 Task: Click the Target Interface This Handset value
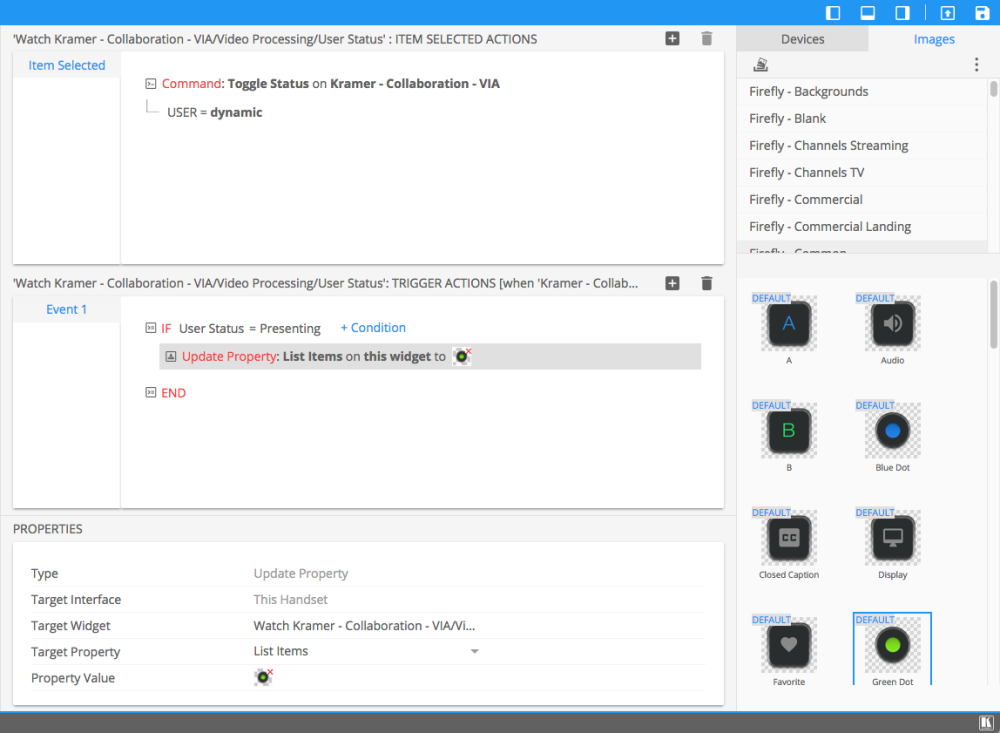coord(290,600)
